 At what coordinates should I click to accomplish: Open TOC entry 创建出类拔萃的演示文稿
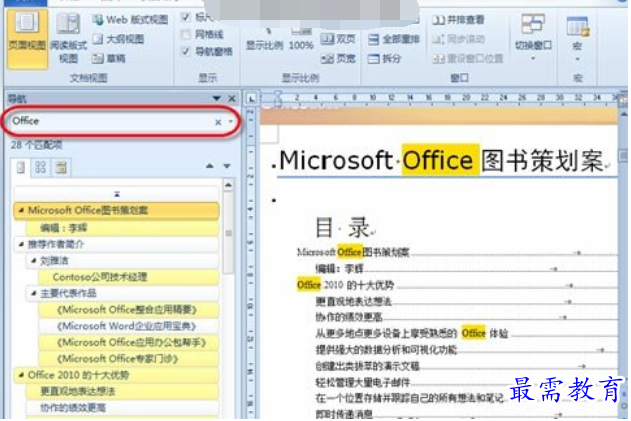[x=367, y=366]
